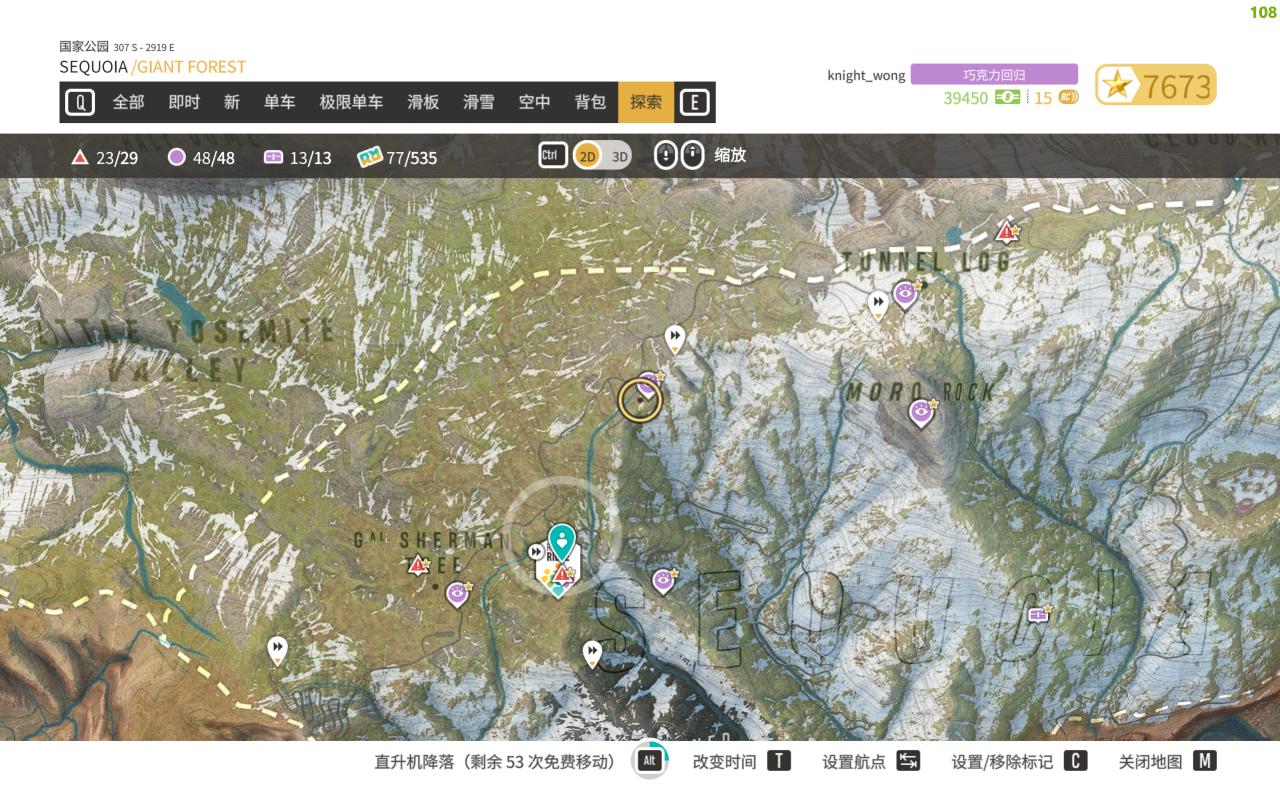The image size is (1280, 800).
Task: Click the 改变时间 change time label
Action: tap(724, 762)
